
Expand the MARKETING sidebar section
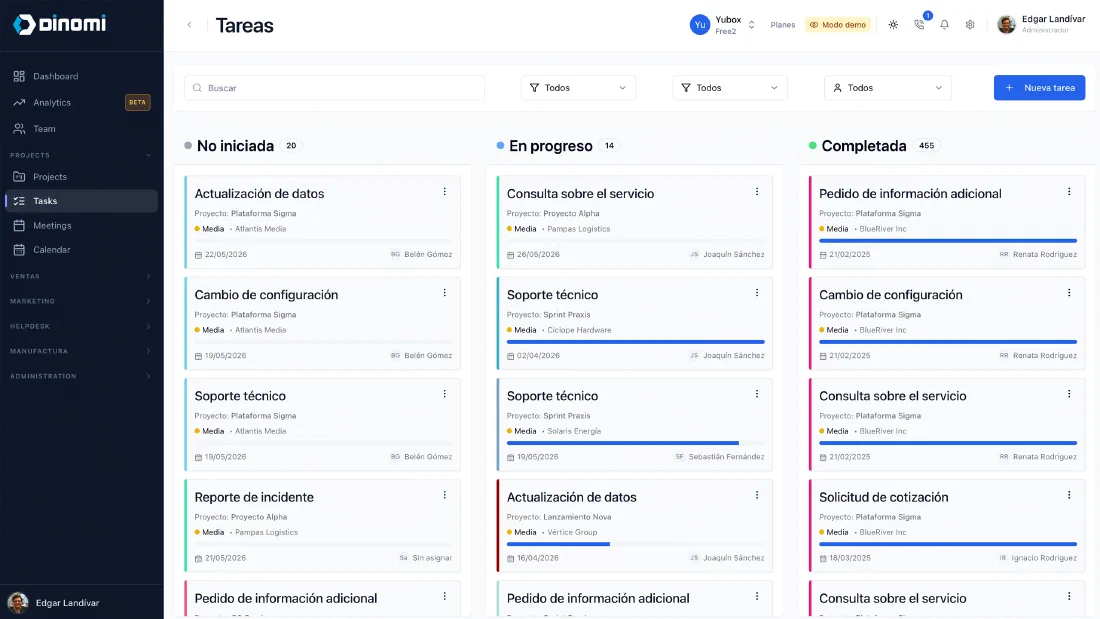[81, 301]
